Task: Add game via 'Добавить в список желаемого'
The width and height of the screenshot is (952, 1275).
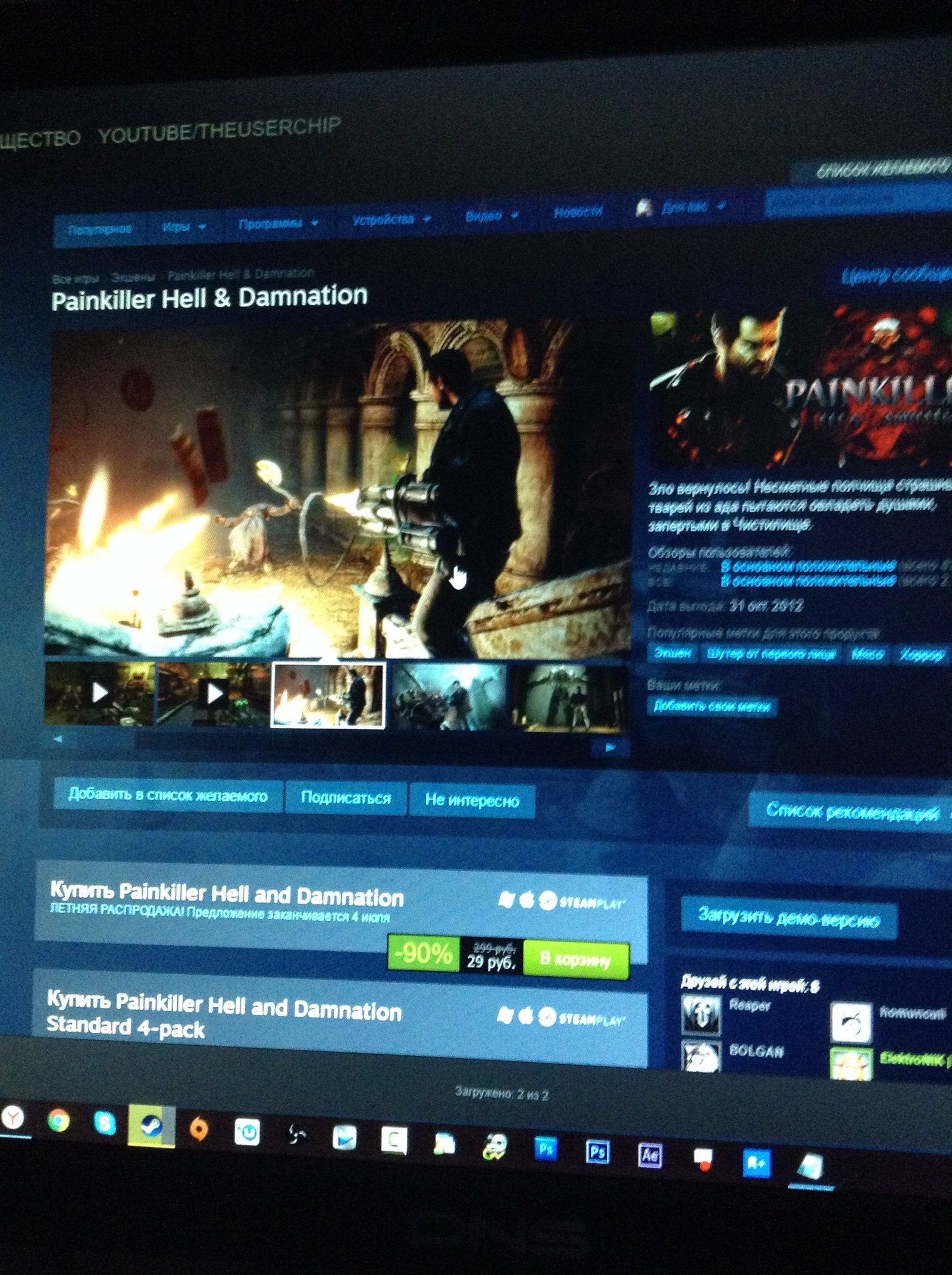Action: pos(168,795)
